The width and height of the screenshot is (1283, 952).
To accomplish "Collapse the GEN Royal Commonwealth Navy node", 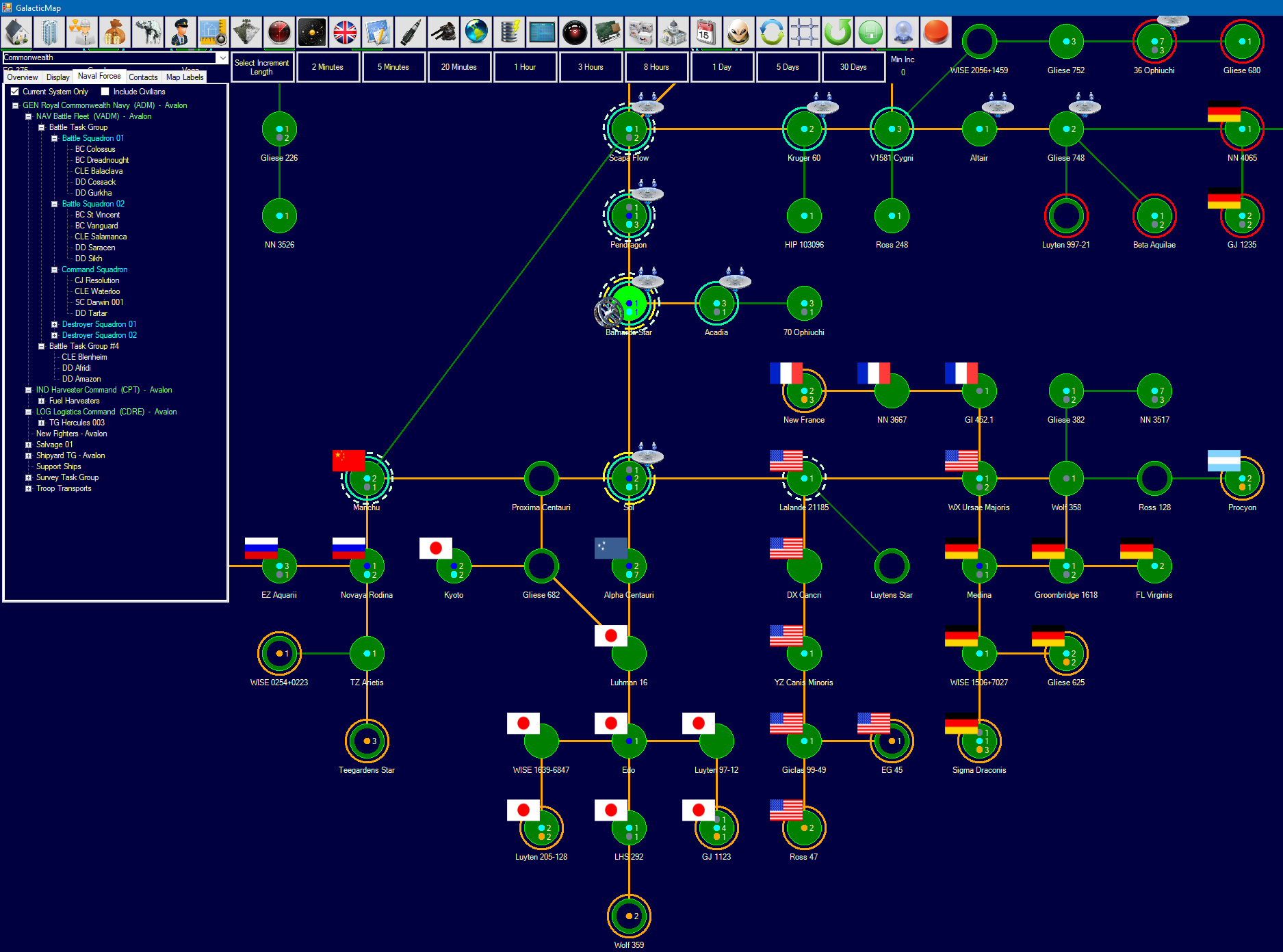I will tap(15, 105).
